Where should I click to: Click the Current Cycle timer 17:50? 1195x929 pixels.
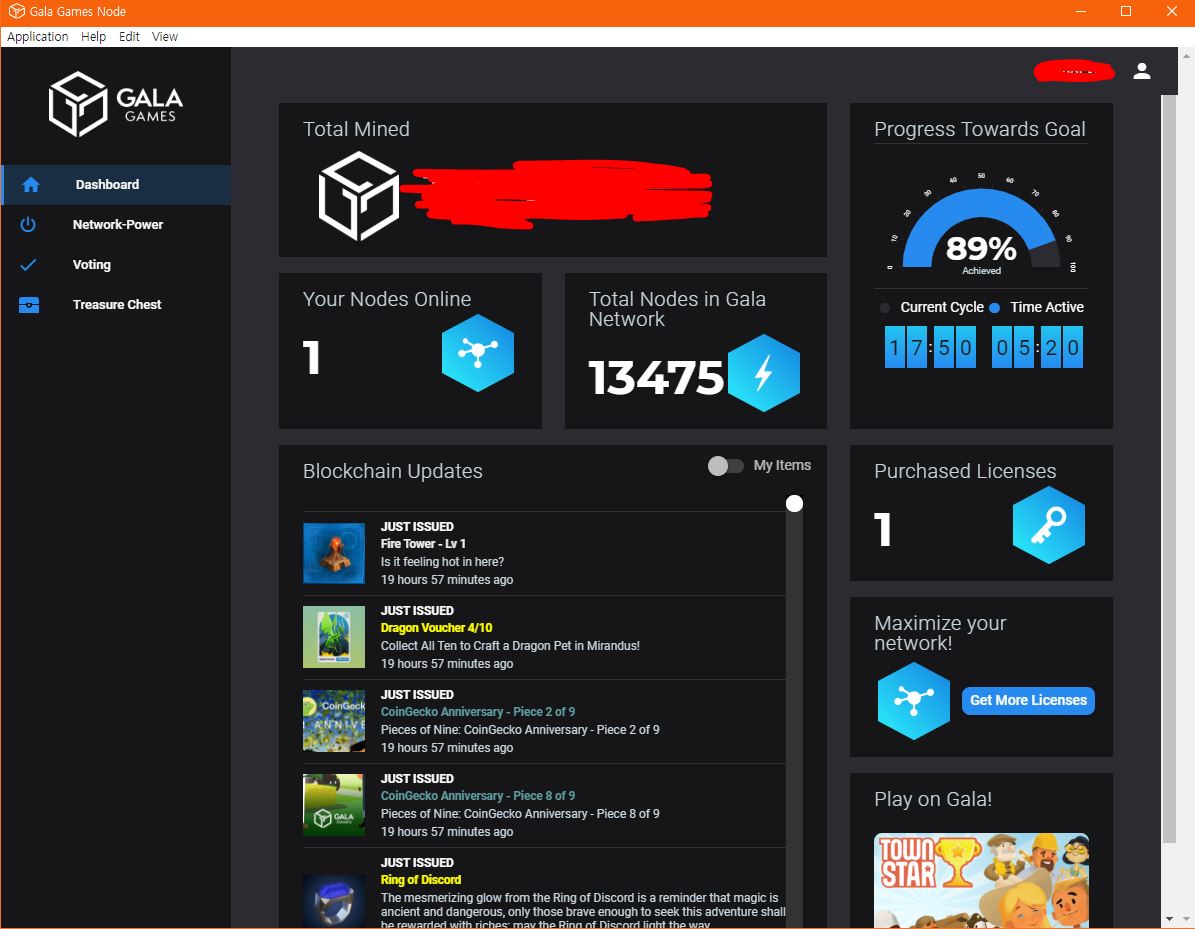point(930,348)
